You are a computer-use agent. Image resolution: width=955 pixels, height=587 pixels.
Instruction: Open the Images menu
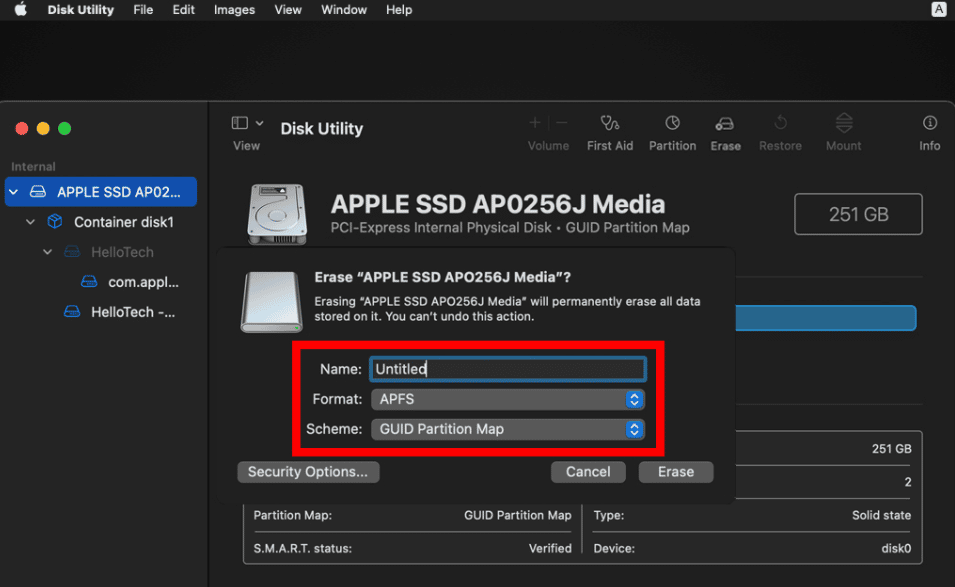(x=234, y=10)
